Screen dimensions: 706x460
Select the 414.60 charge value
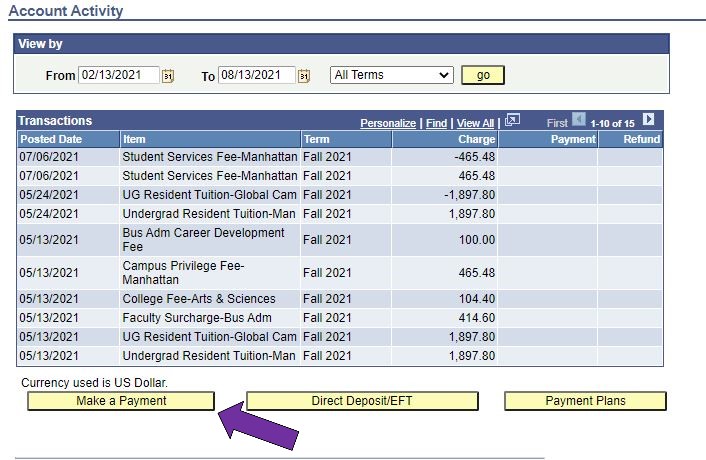coord(477,318)
